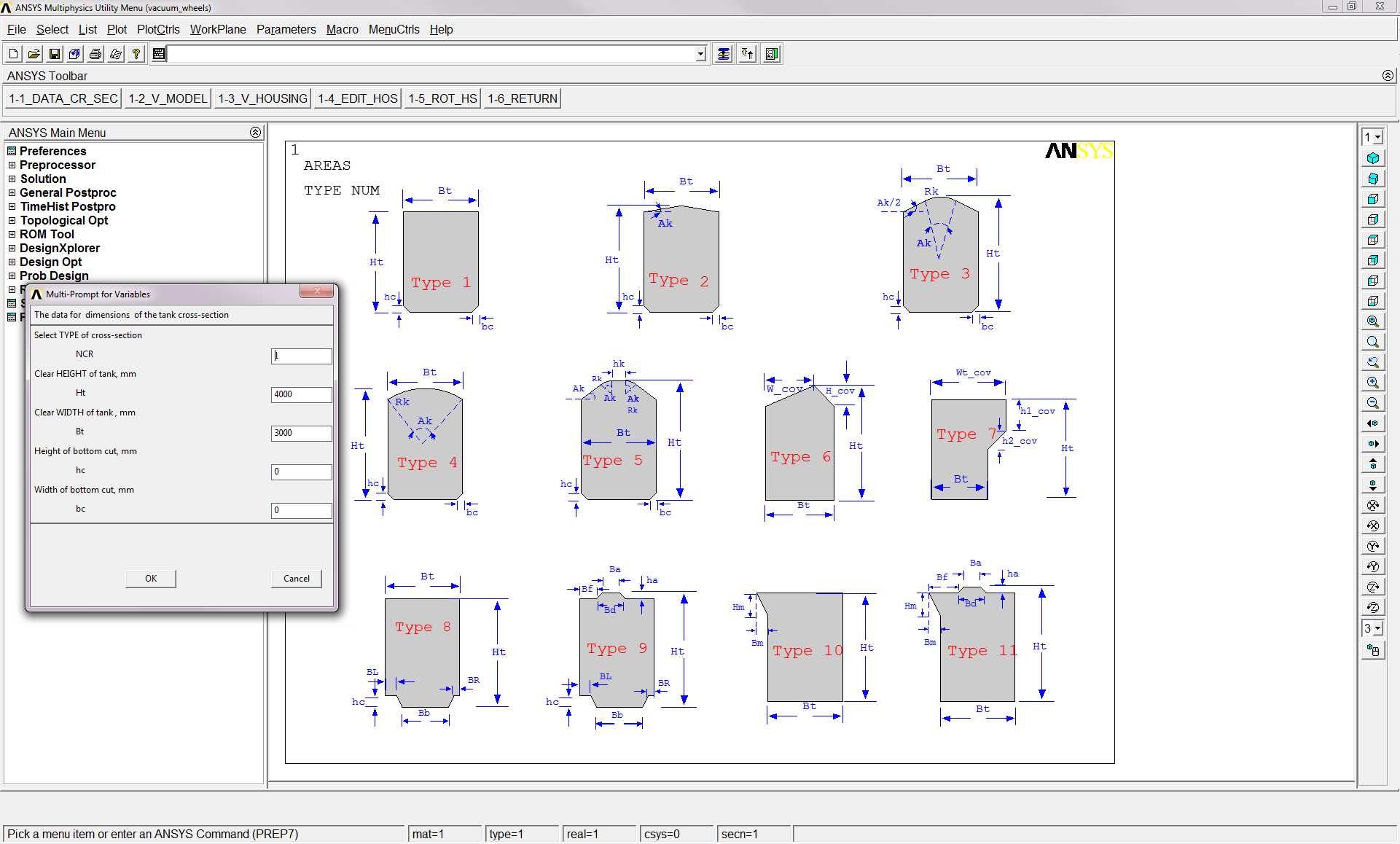Open the PlotCtrls menu
This screenshot has height=844, width=1400.
[158, 30]
